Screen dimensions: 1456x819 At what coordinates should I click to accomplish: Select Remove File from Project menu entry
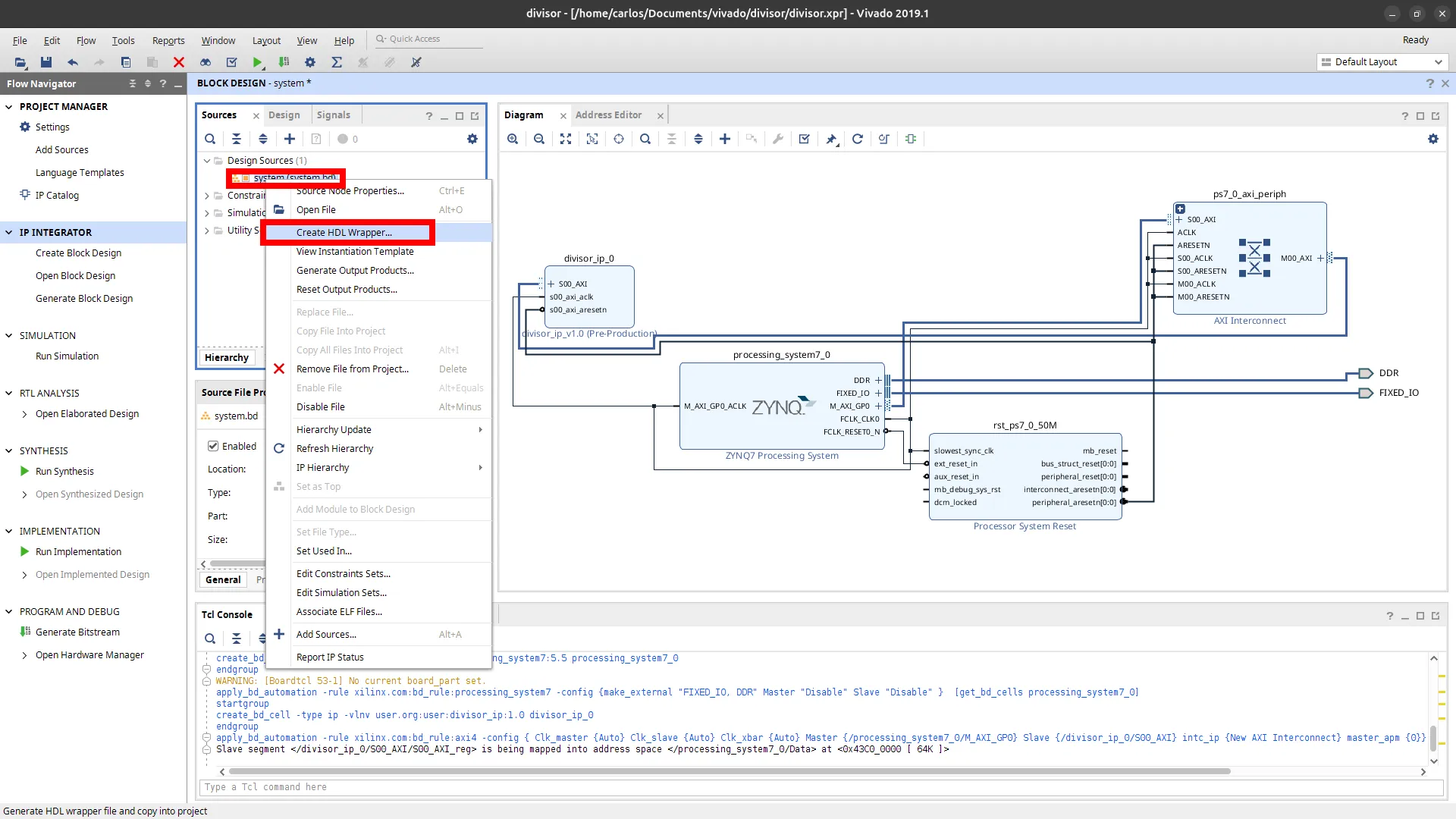353,369
